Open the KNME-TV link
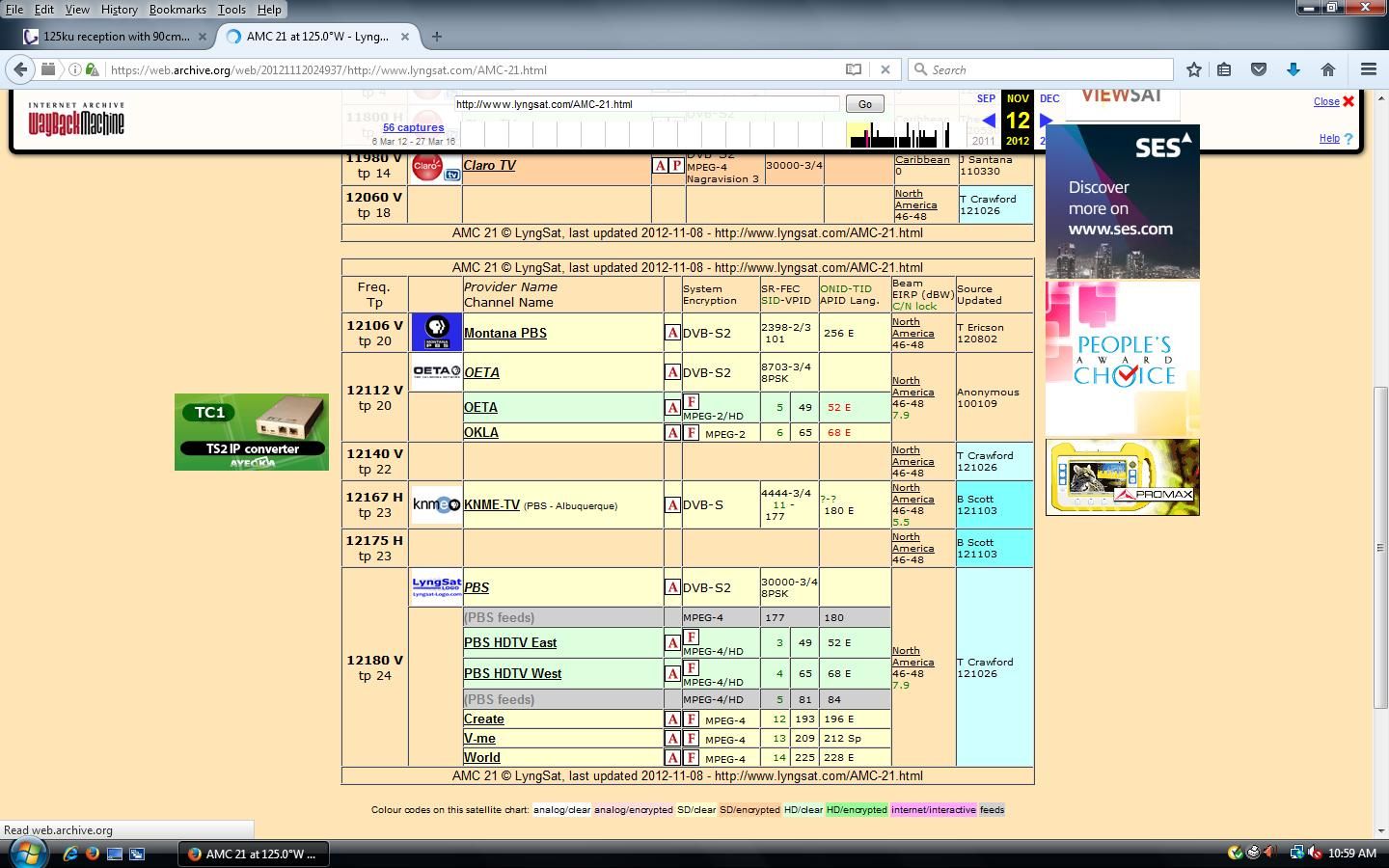 pos(492,504)
